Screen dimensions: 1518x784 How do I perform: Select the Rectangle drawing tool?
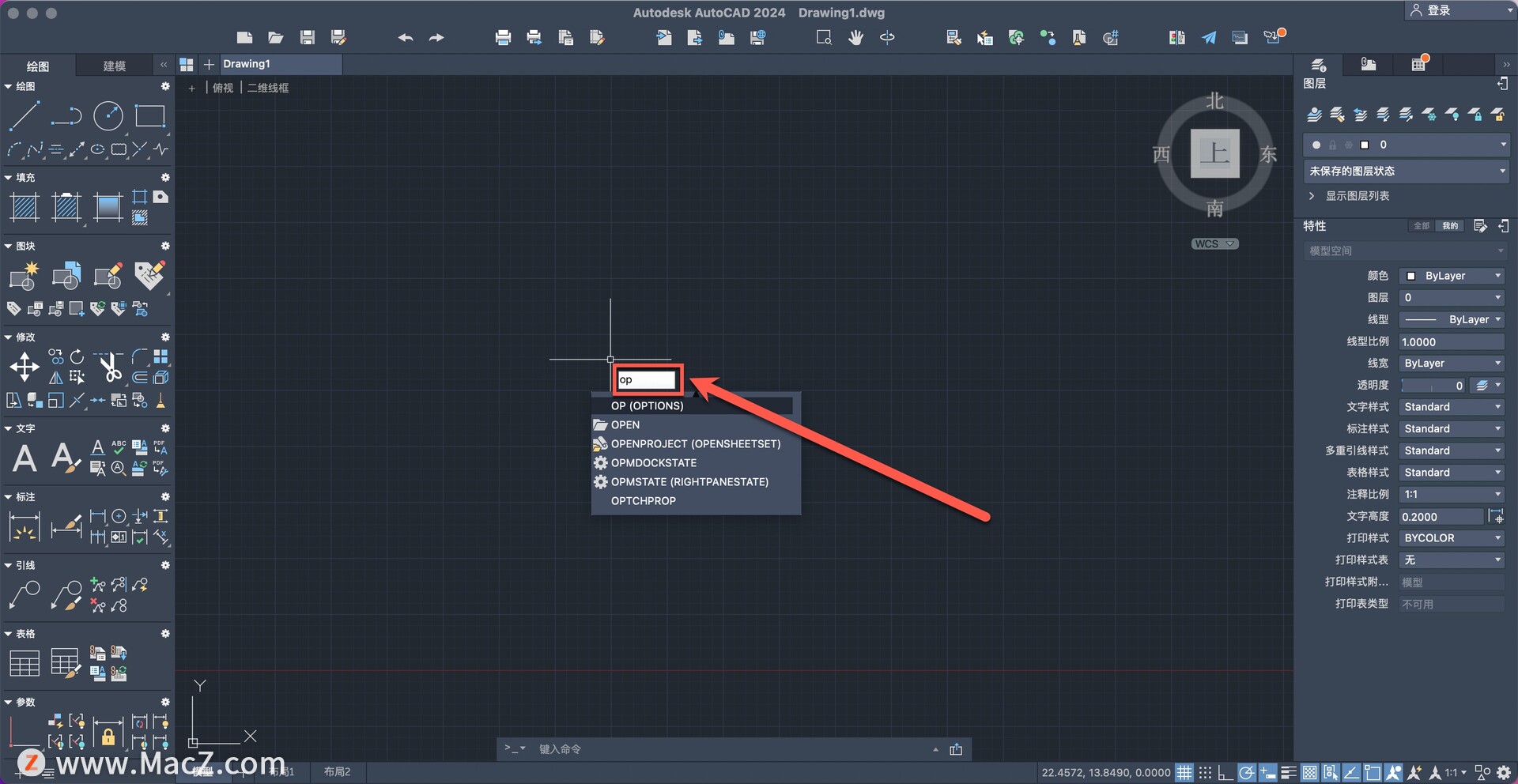(149, 116)
